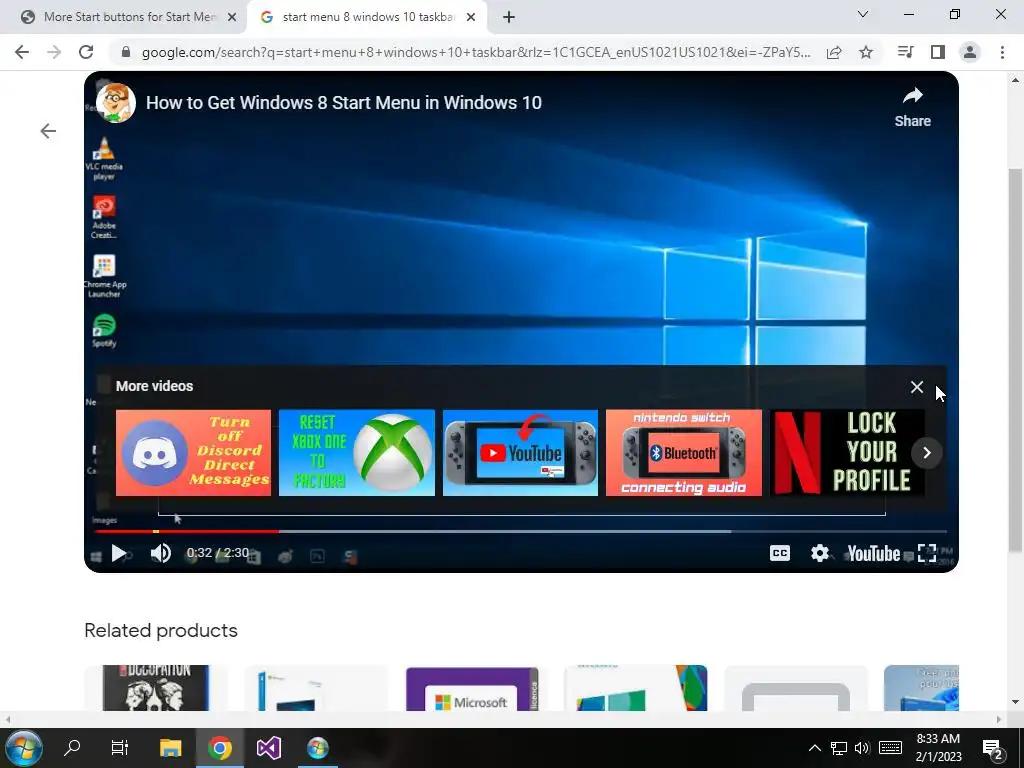Open Chrome profile avatar
1024x768 pixels.
[x=970, y=52]
